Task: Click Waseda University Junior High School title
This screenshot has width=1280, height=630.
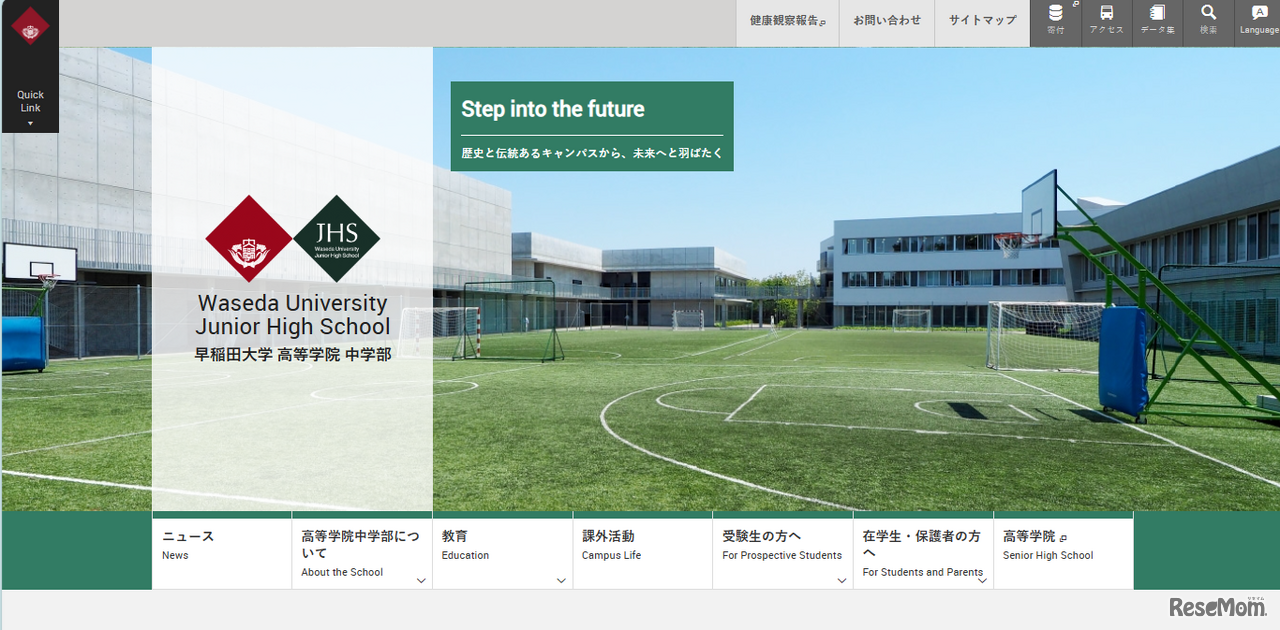Action: [x=292, y=314]
